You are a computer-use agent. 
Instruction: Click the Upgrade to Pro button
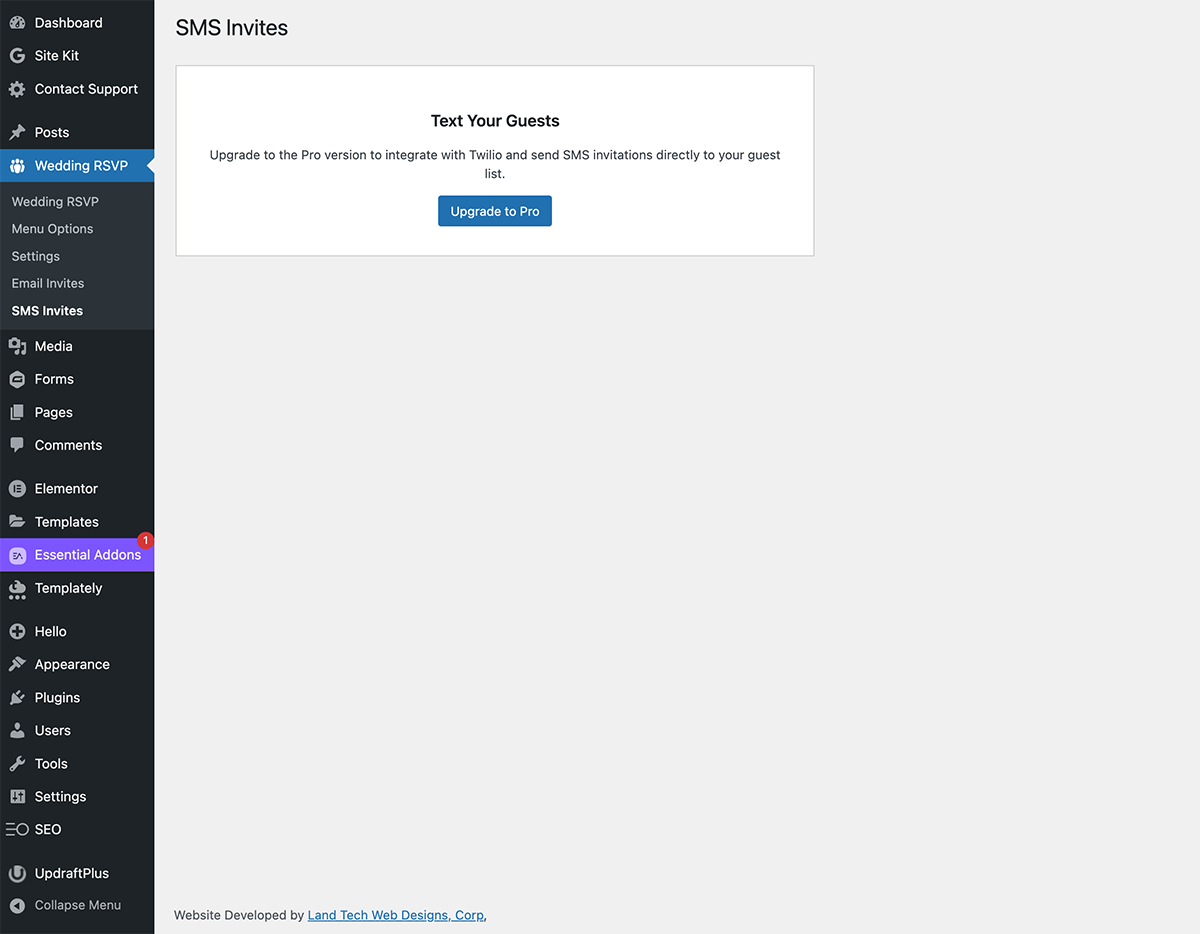click(x=494, y=211)
